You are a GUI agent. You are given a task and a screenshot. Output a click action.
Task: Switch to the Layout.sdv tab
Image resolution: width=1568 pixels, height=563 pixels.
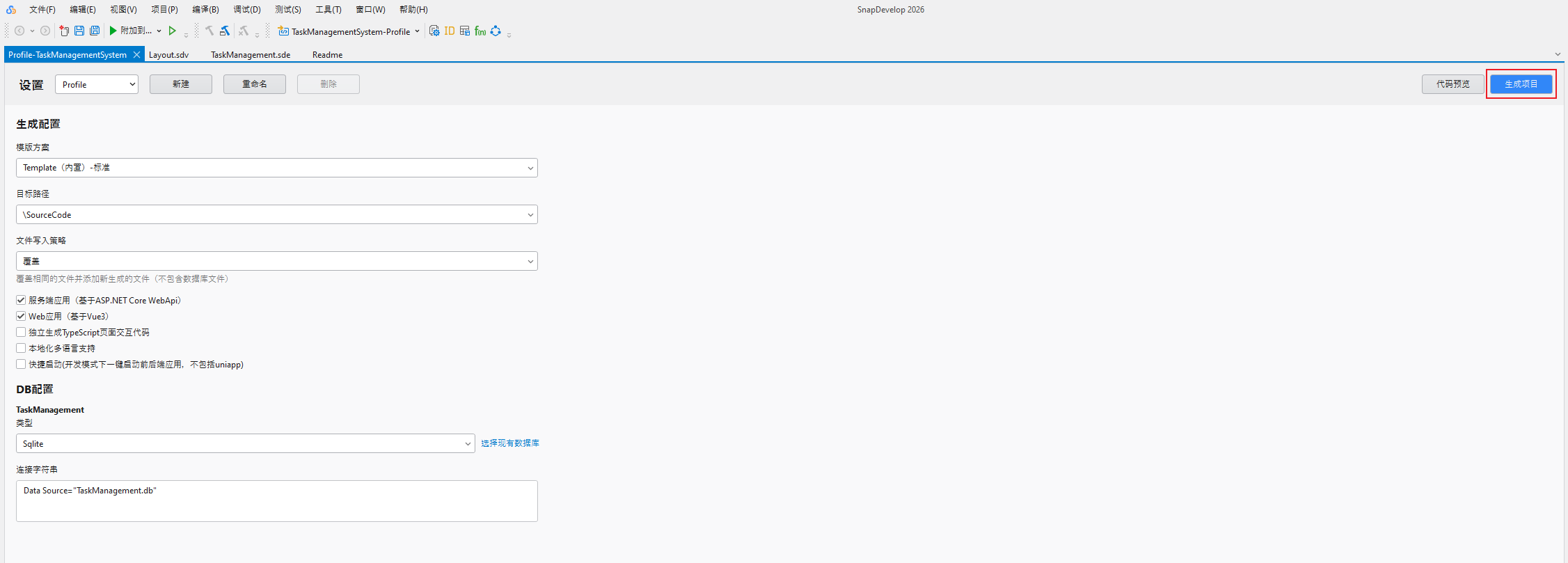[168, 54]
